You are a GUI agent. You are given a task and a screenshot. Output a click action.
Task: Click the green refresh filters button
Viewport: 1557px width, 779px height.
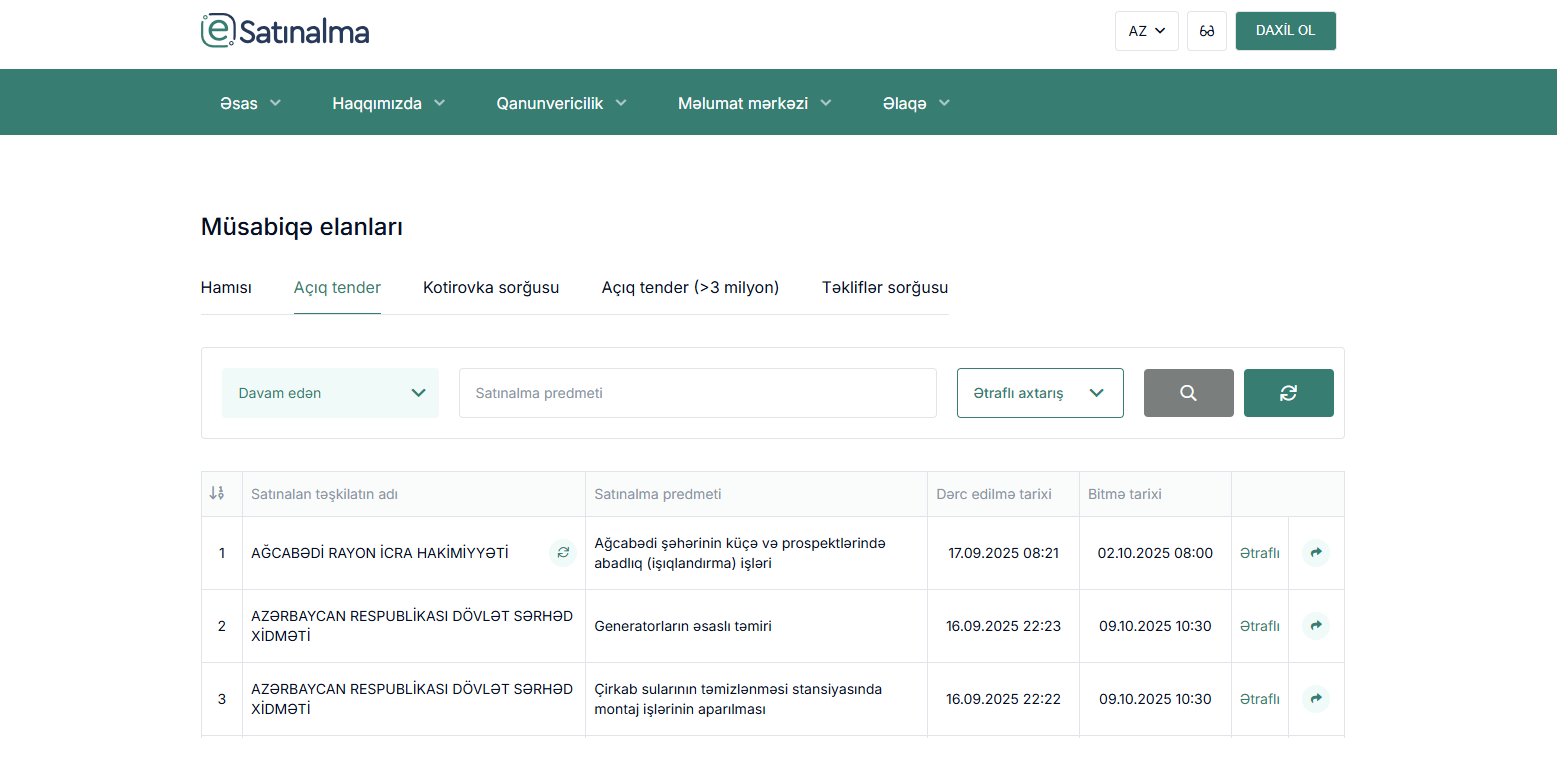(x=1288, y=393)
